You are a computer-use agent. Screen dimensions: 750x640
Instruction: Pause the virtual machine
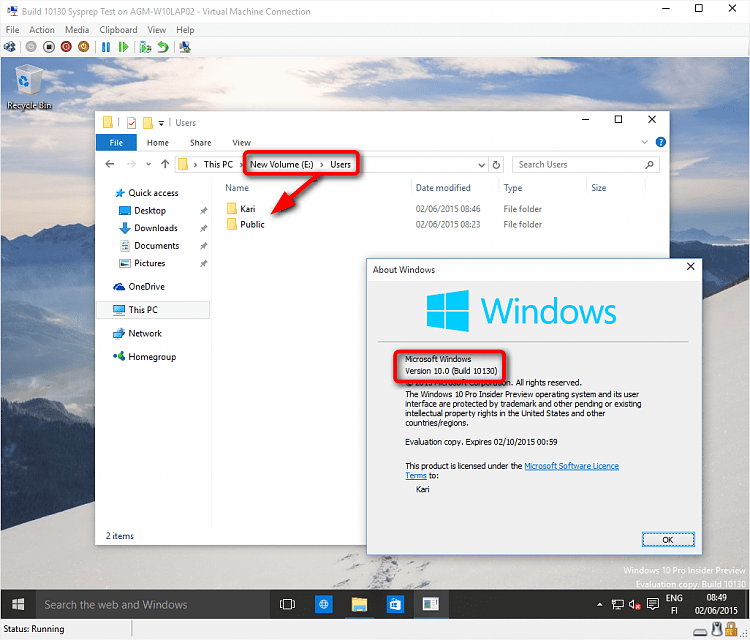point(106,47)
